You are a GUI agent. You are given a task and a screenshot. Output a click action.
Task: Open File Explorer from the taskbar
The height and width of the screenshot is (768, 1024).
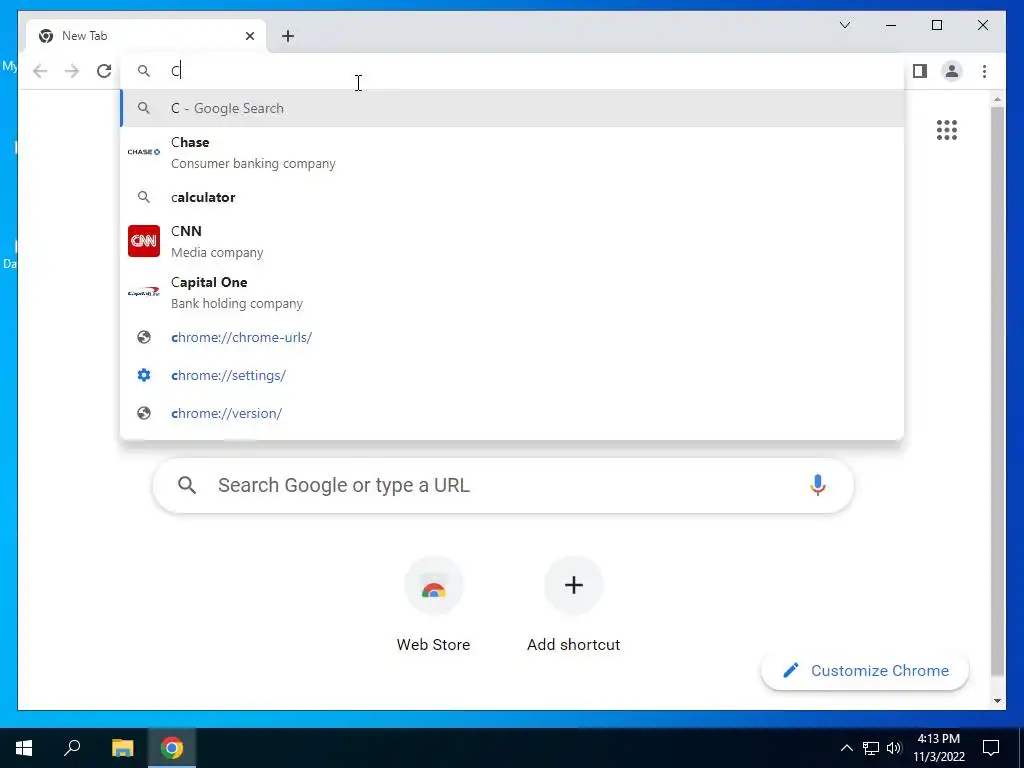(122, 748)
